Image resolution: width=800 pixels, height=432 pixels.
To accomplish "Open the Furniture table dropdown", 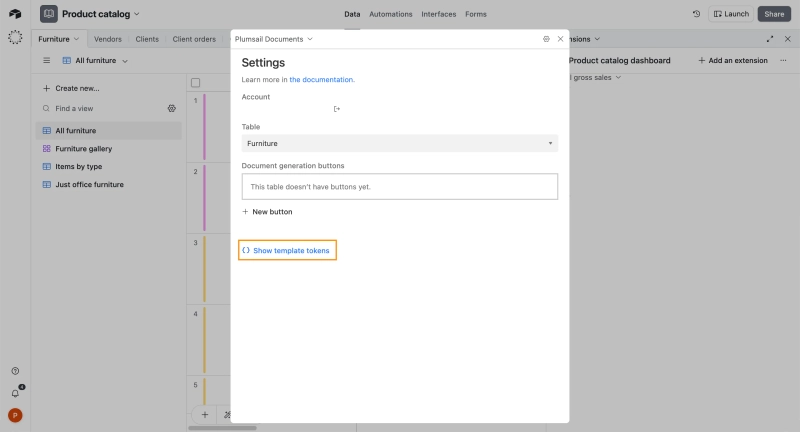I will click(x=399, y=143).
